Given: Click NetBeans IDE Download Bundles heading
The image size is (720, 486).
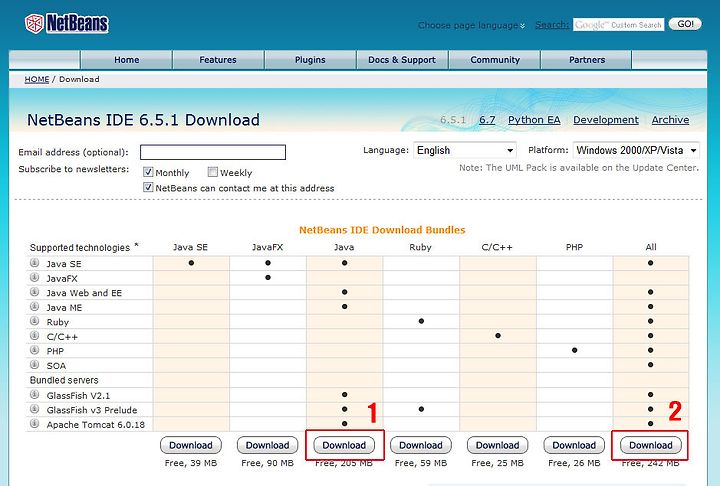Looking at the screenshot, I should coord(382,230).
